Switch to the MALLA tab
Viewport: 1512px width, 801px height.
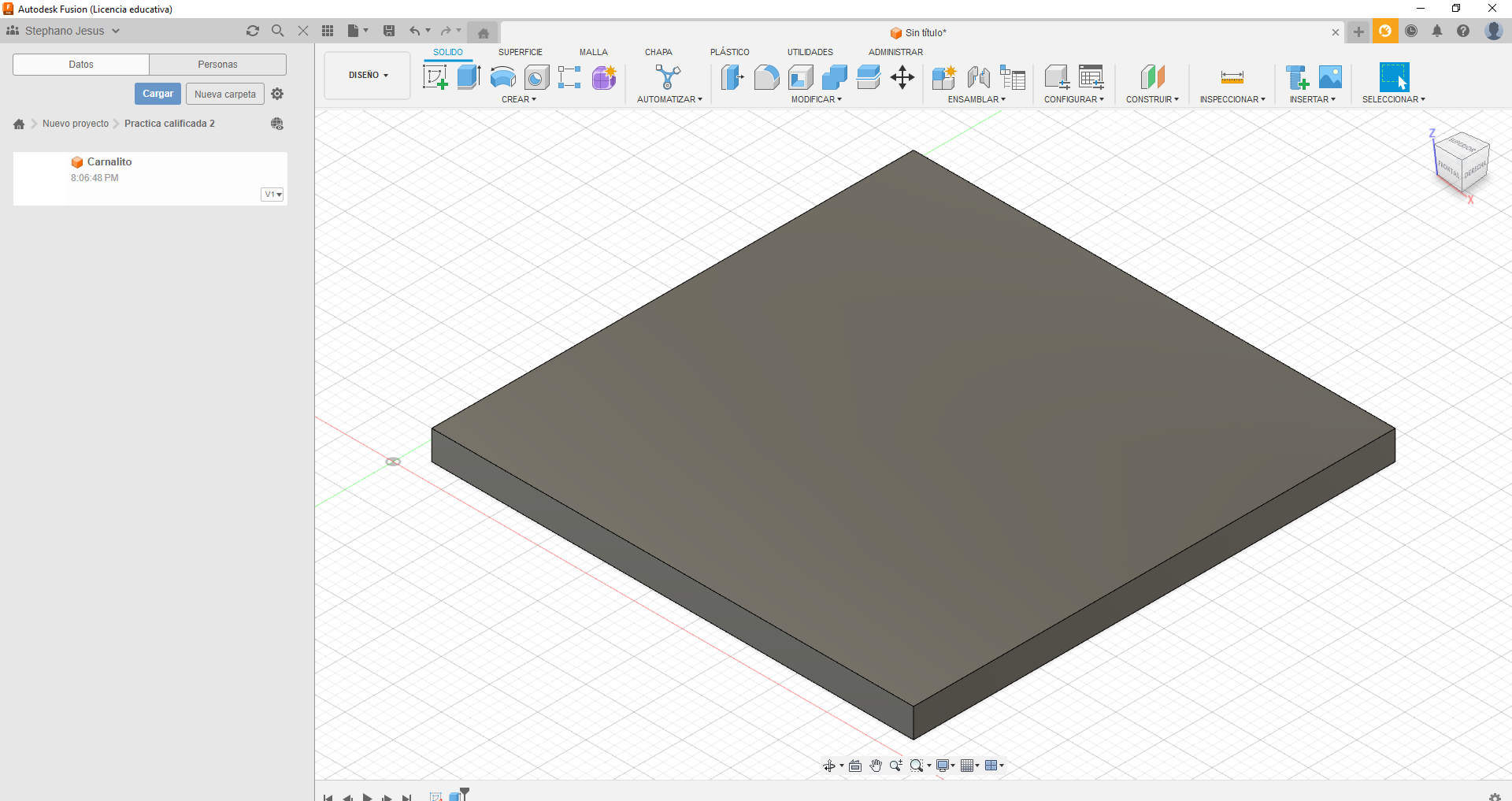[x=594, y=52]
